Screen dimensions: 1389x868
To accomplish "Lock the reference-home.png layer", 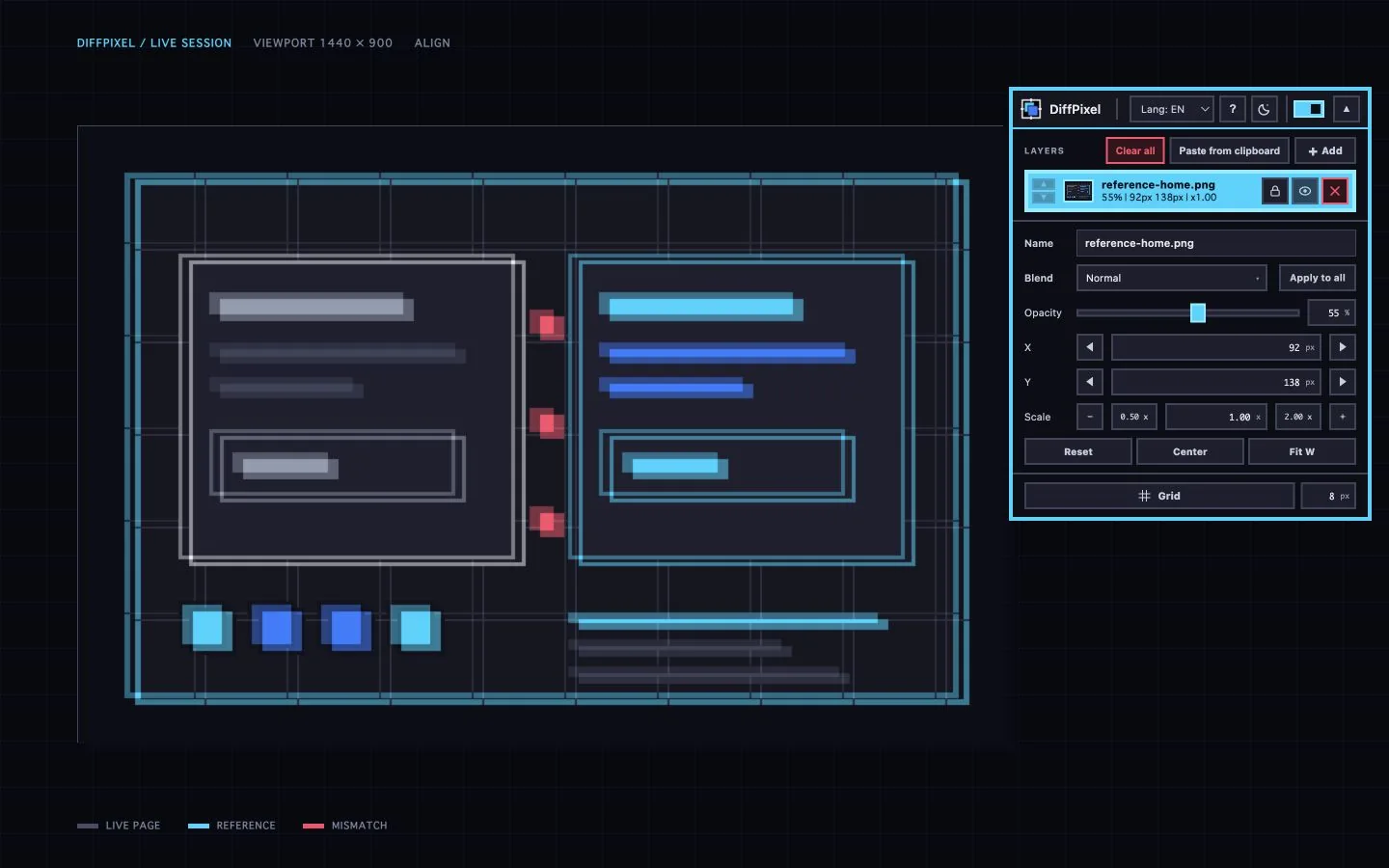I will coord(1275,191).
